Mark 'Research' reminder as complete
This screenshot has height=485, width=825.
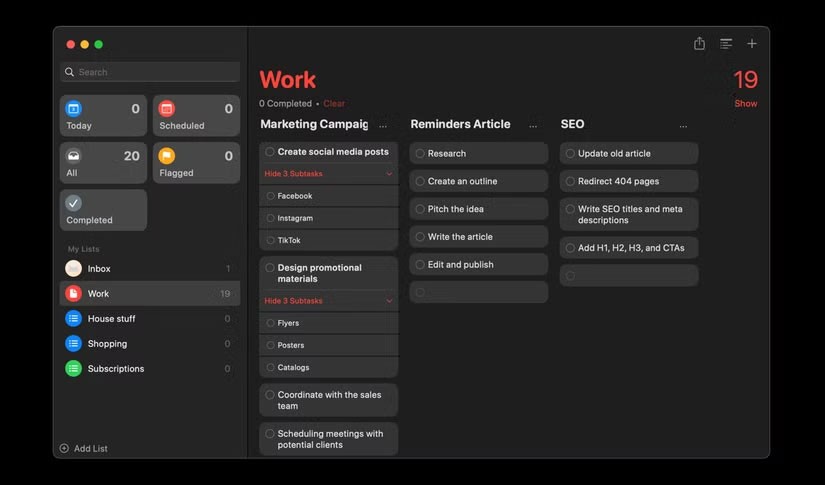click(x=420, y=154)
